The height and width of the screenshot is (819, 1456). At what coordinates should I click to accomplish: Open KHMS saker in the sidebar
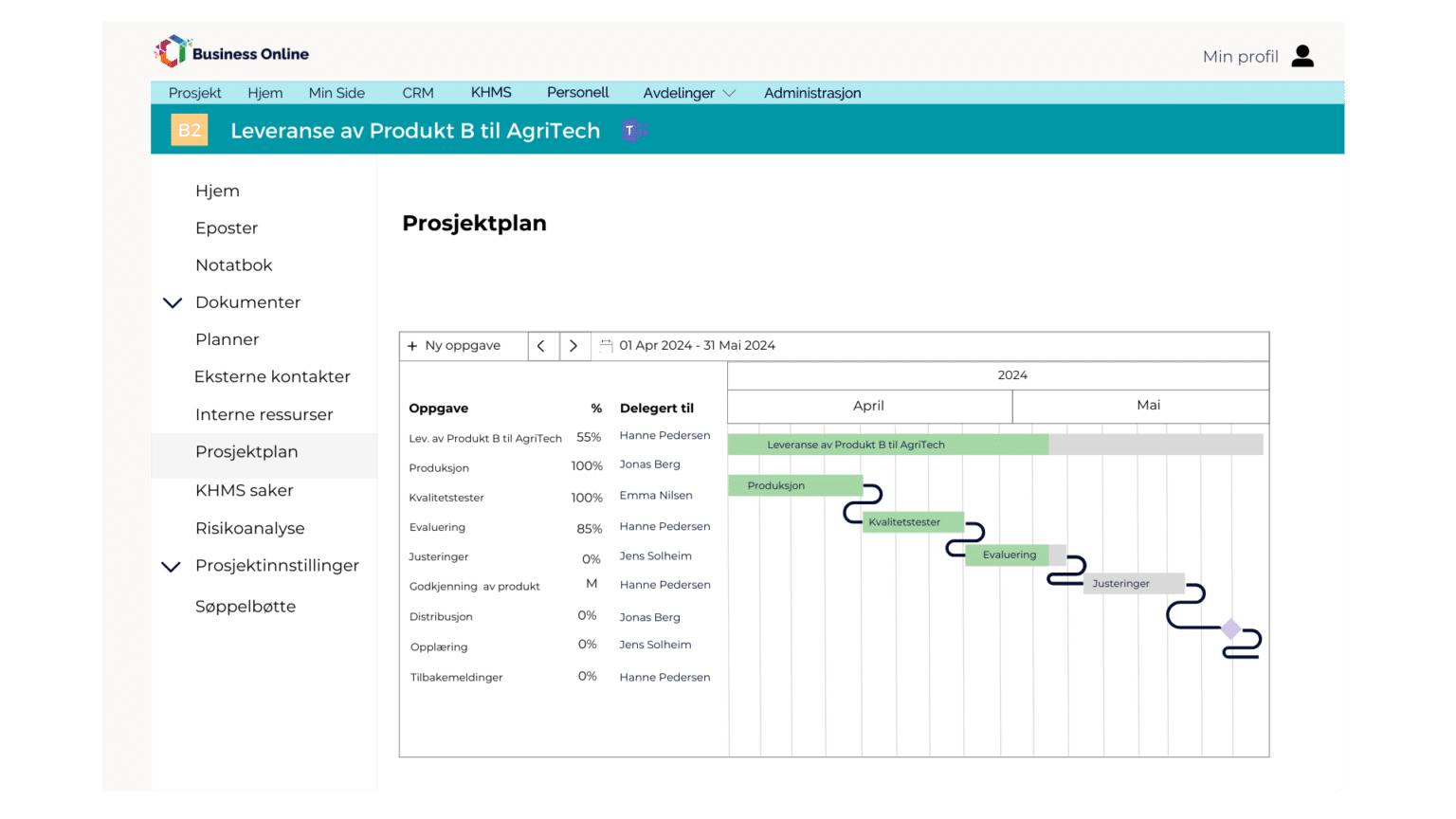(x=244, y=490)
